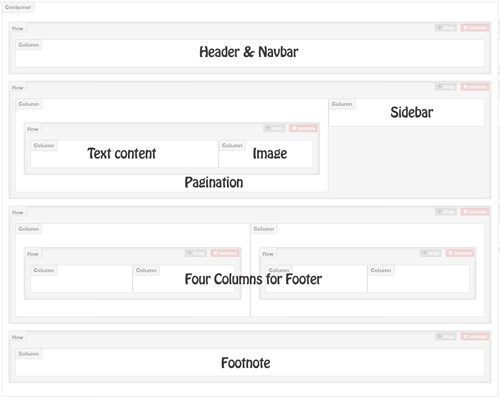The width and height of the screenshot is (500, 400).
Task: Click the gray drag handle of Footnote row
Action: point(445,337)
